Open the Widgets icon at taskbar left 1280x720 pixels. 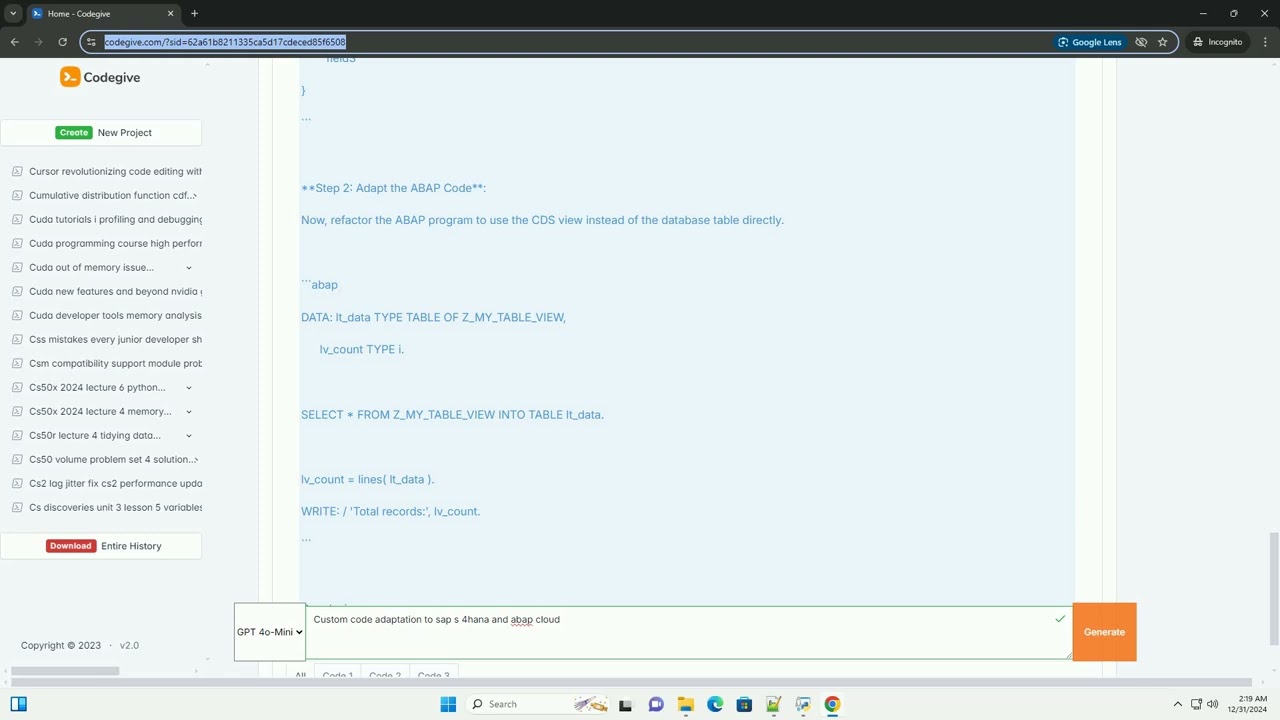(x=19, y=704)
